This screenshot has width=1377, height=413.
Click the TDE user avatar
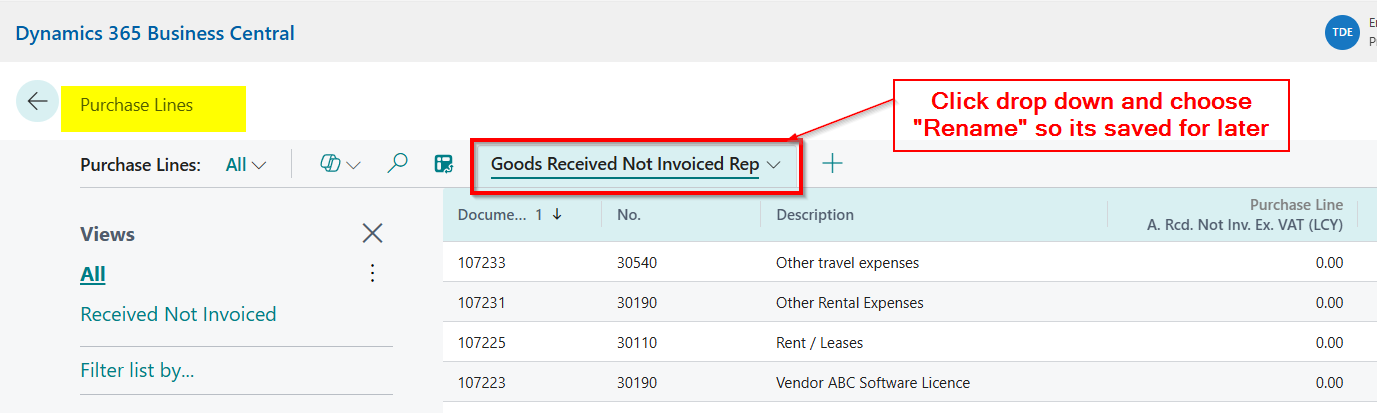click(x=1341, y=32)
